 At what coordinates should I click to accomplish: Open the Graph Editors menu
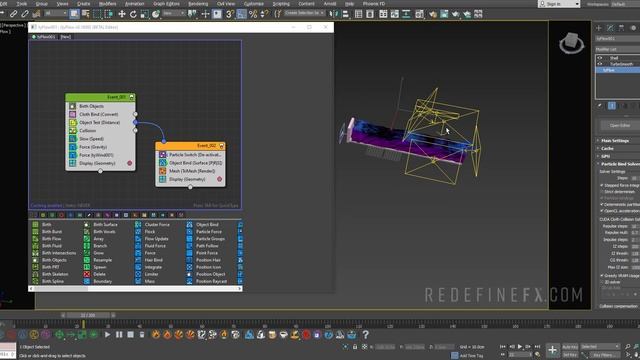(167, 4)
